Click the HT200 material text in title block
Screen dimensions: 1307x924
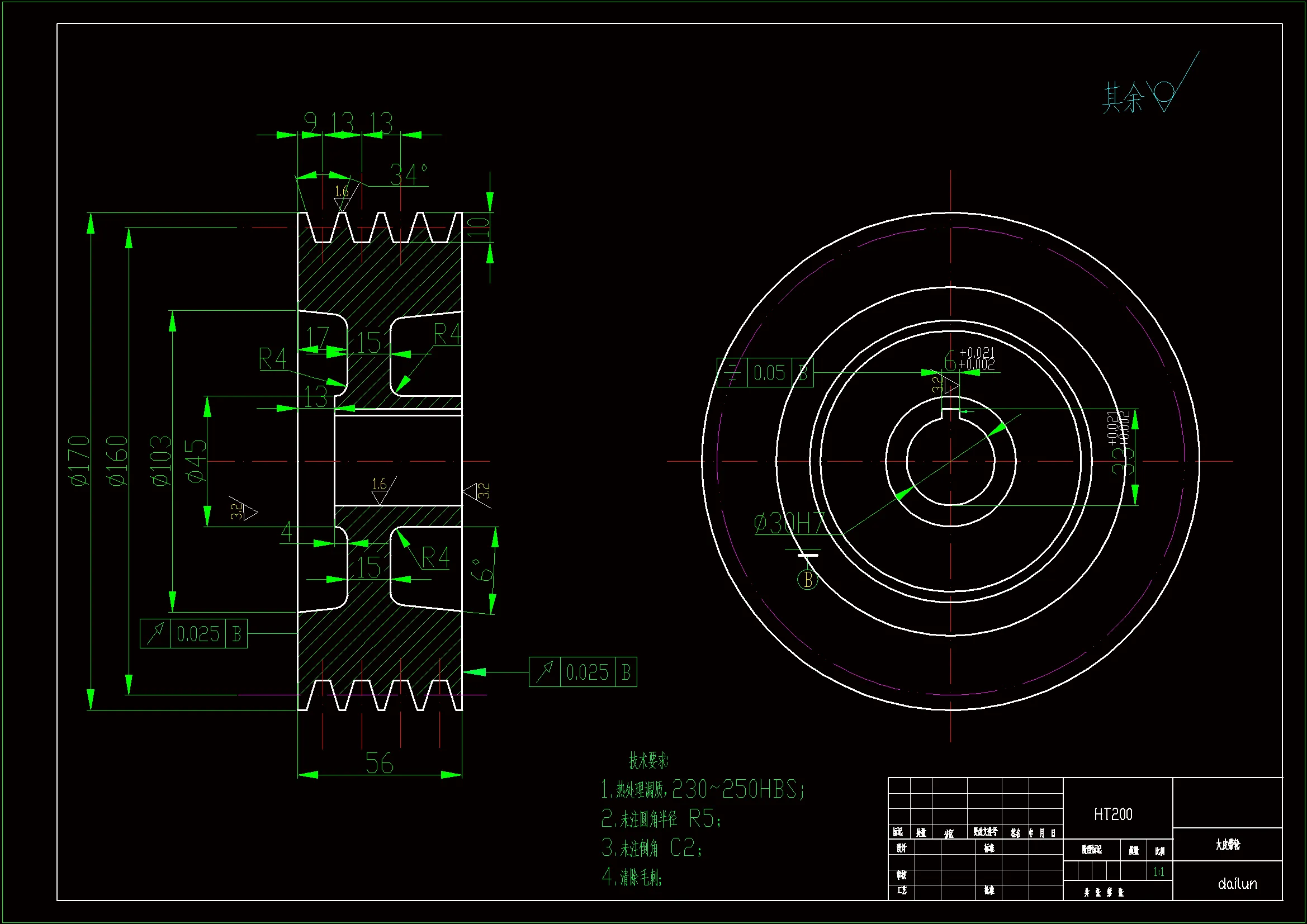click(1113, 814)
